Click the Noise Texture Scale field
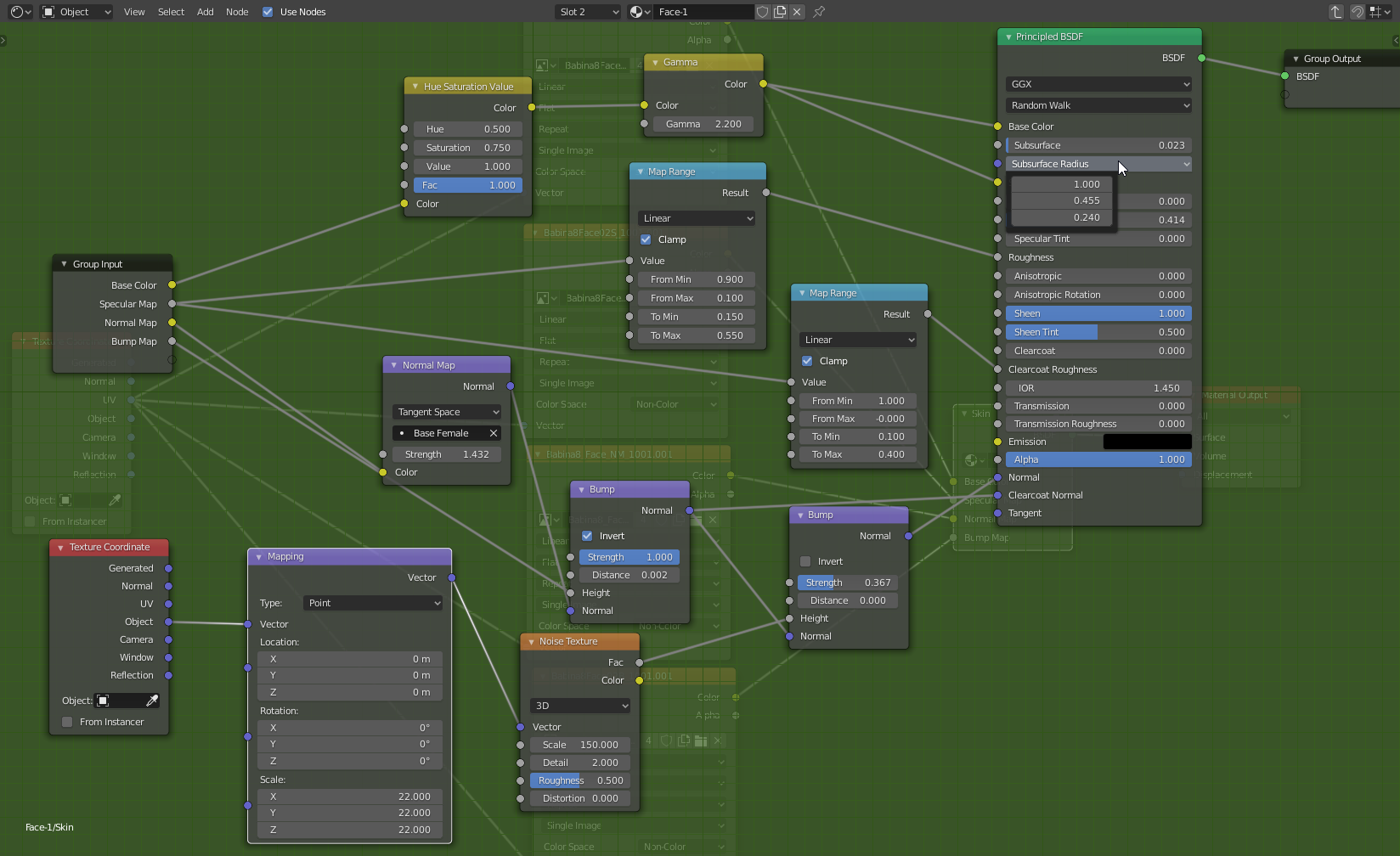1400x856 pixels. click(580, 745)
